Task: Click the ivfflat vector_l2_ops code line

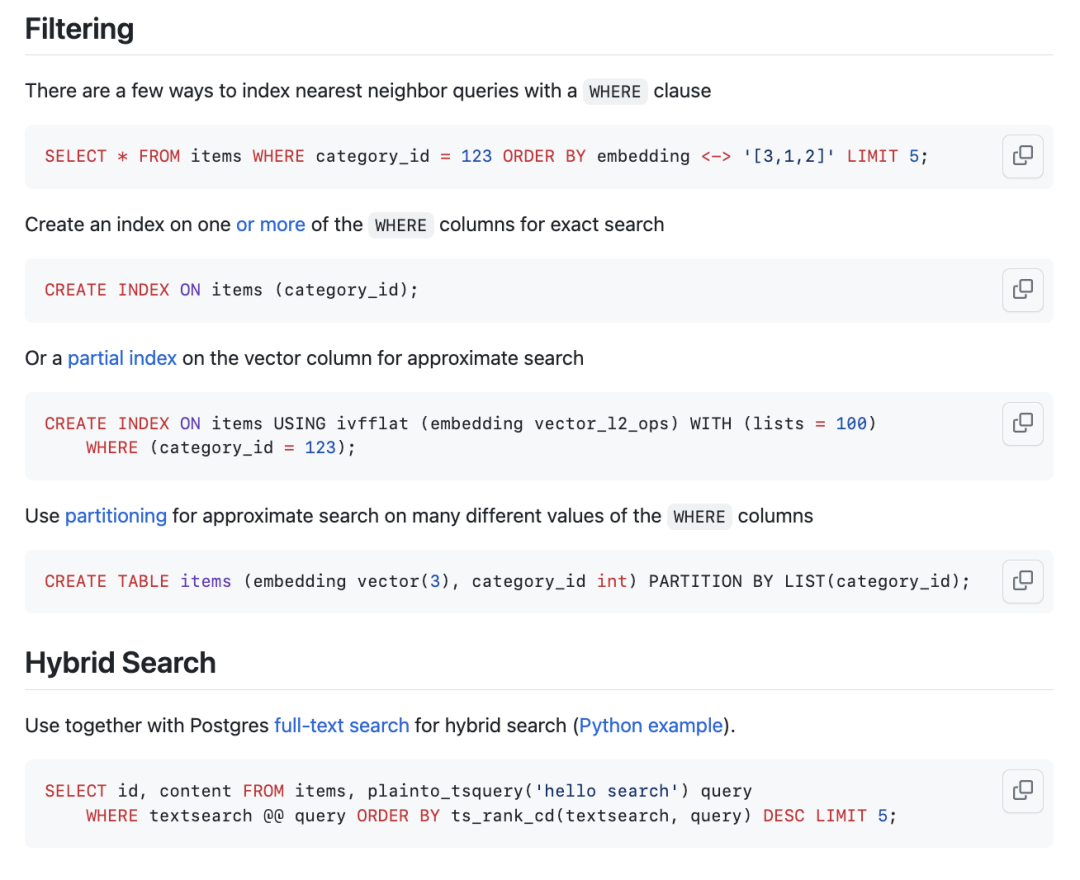Action: [x=460, y=423]
